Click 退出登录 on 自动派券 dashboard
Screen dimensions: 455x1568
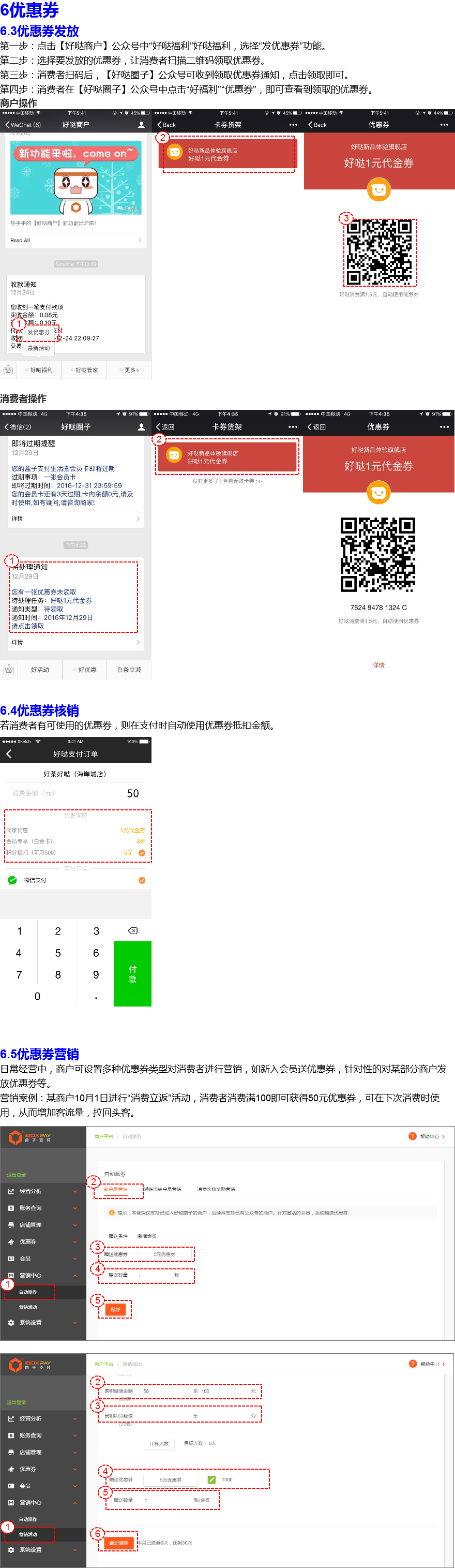(x=17, y=1174)
